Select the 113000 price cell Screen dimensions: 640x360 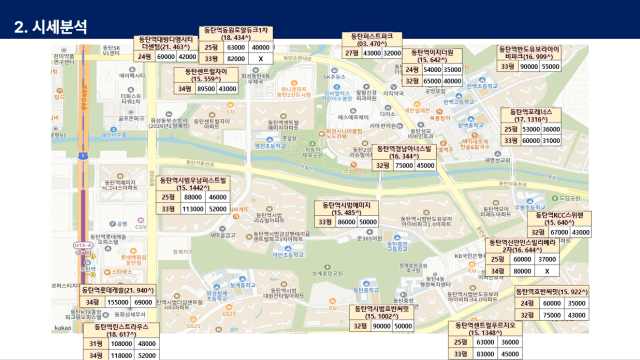(193, 209)
